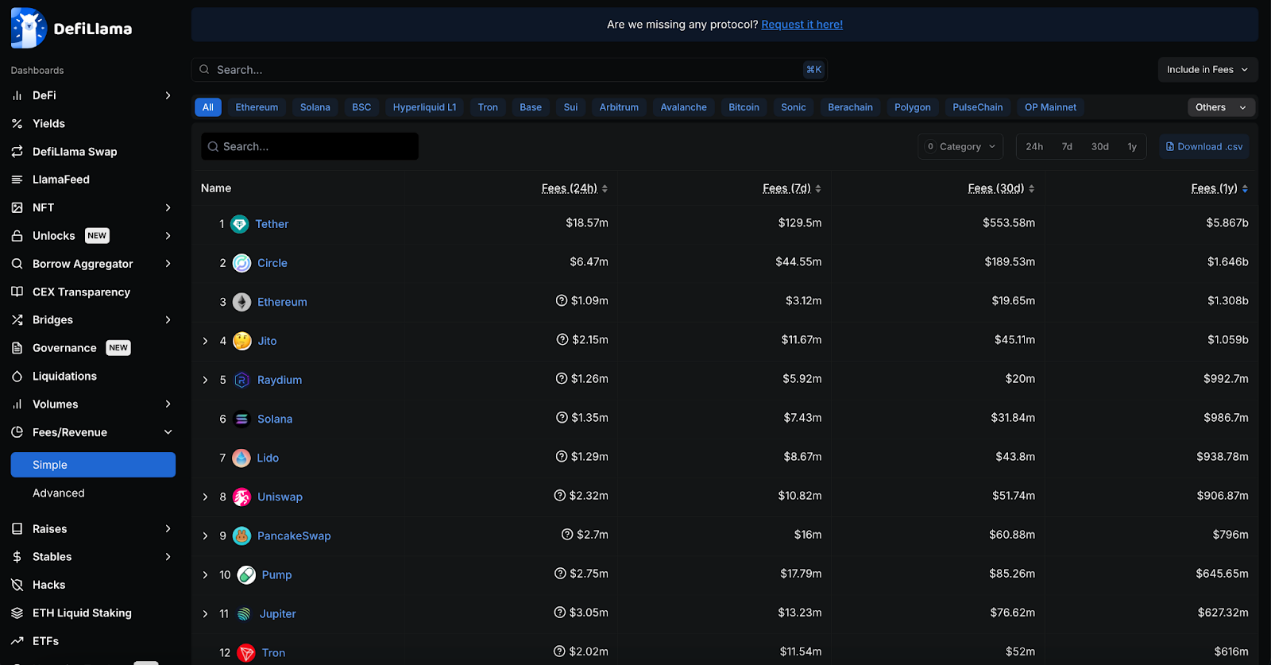The image size is (1271, 665).
Task: Click the Tron logo icon
Action: (x=245, y=653)
